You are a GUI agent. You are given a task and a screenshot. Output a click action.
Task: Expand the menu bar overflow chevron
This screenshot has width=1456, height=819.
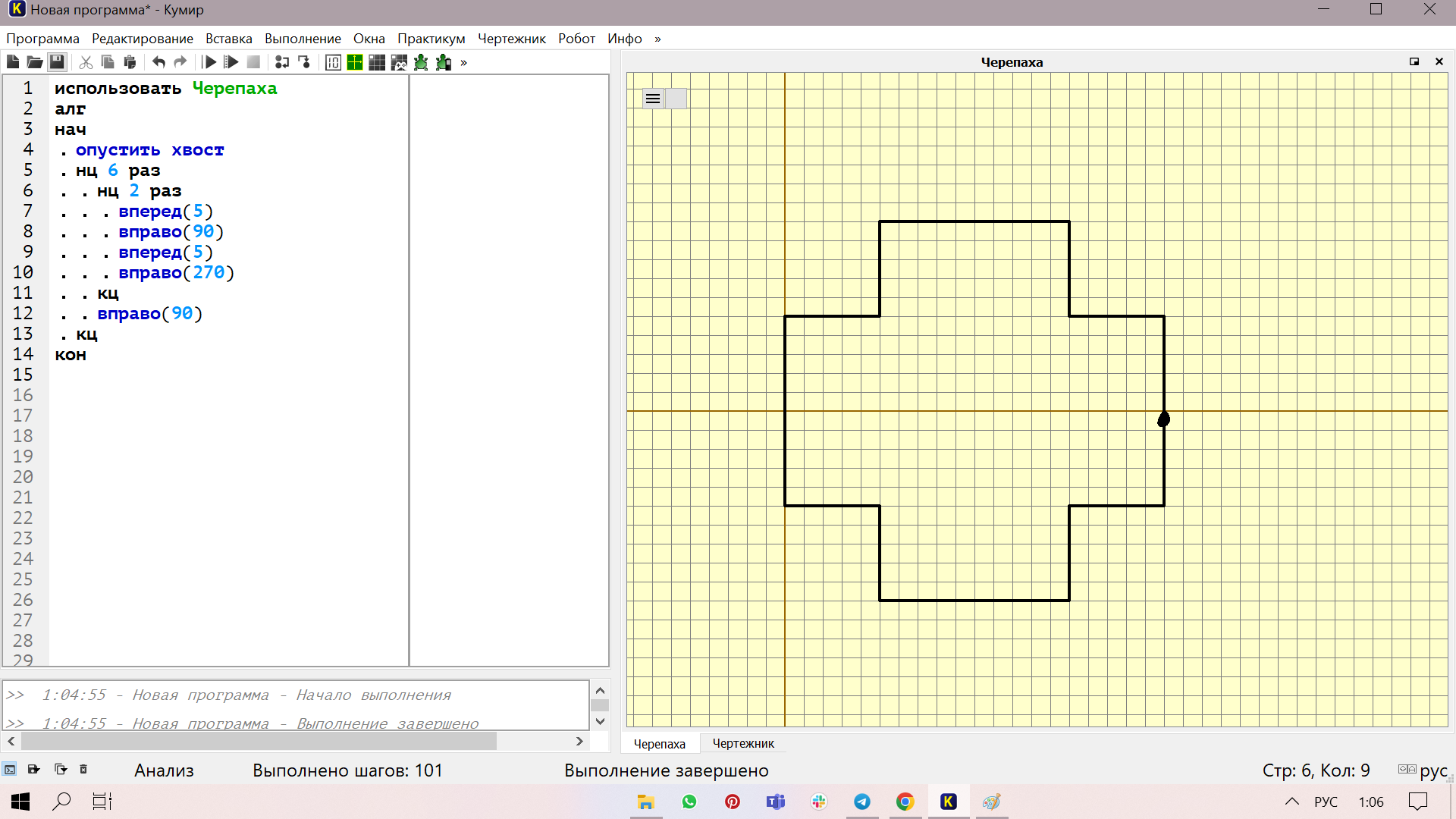click(x=657, y=39)
